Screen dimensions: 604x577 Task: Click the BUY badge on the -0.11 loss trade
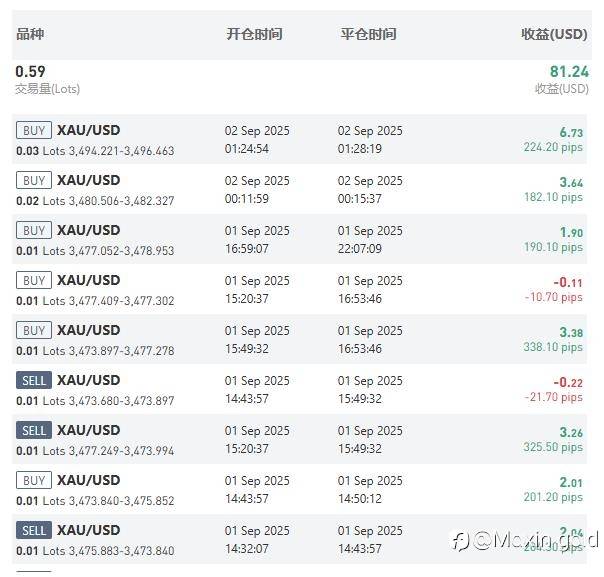pyautogui.click(x=34, y=280)
